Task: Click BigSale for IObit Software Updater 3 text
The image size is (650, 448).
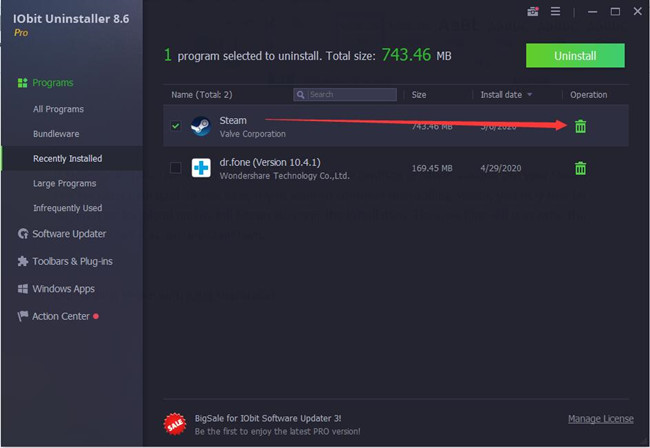Action: coord(268,419)
